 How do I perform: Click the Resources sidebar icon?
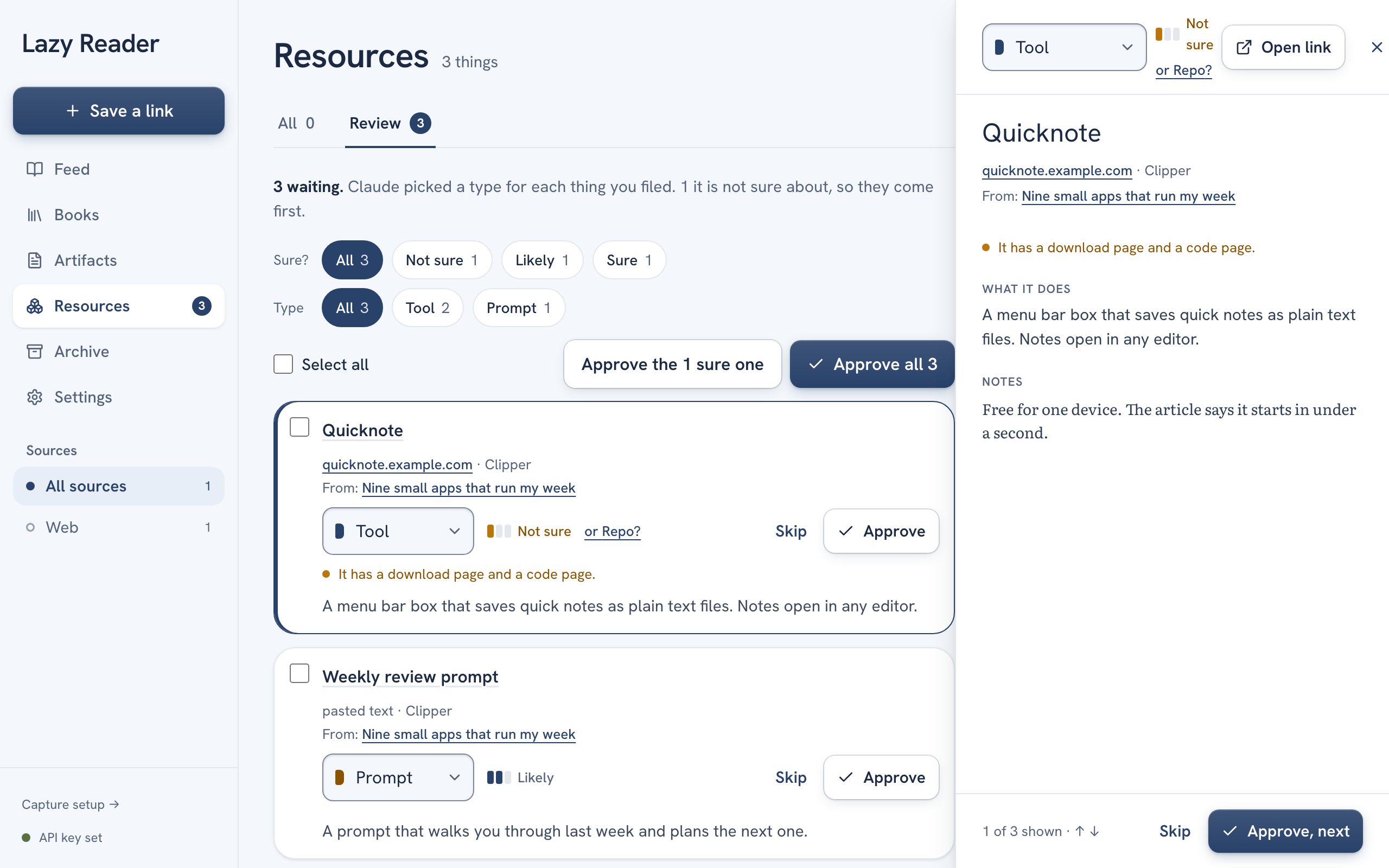point(34,306)
